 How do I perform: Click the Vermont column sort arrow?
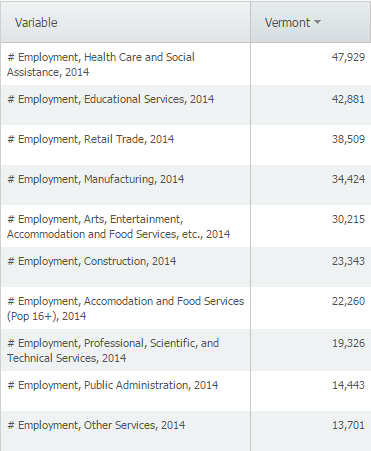317,22
